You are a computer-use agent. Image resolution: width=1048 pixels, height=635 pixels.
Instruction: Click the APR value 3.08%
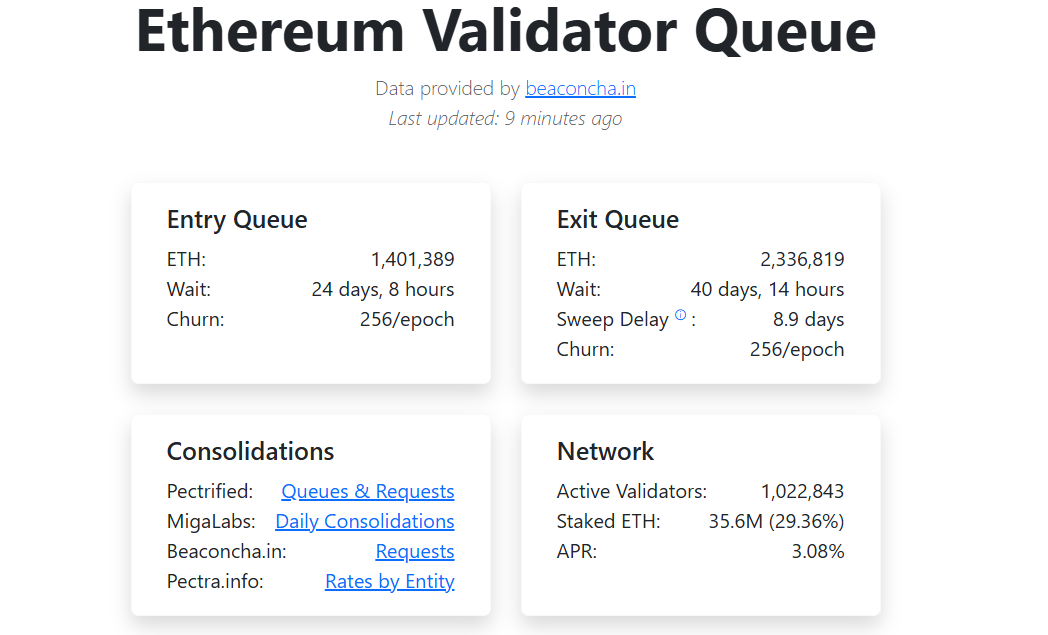click(817, 552)
